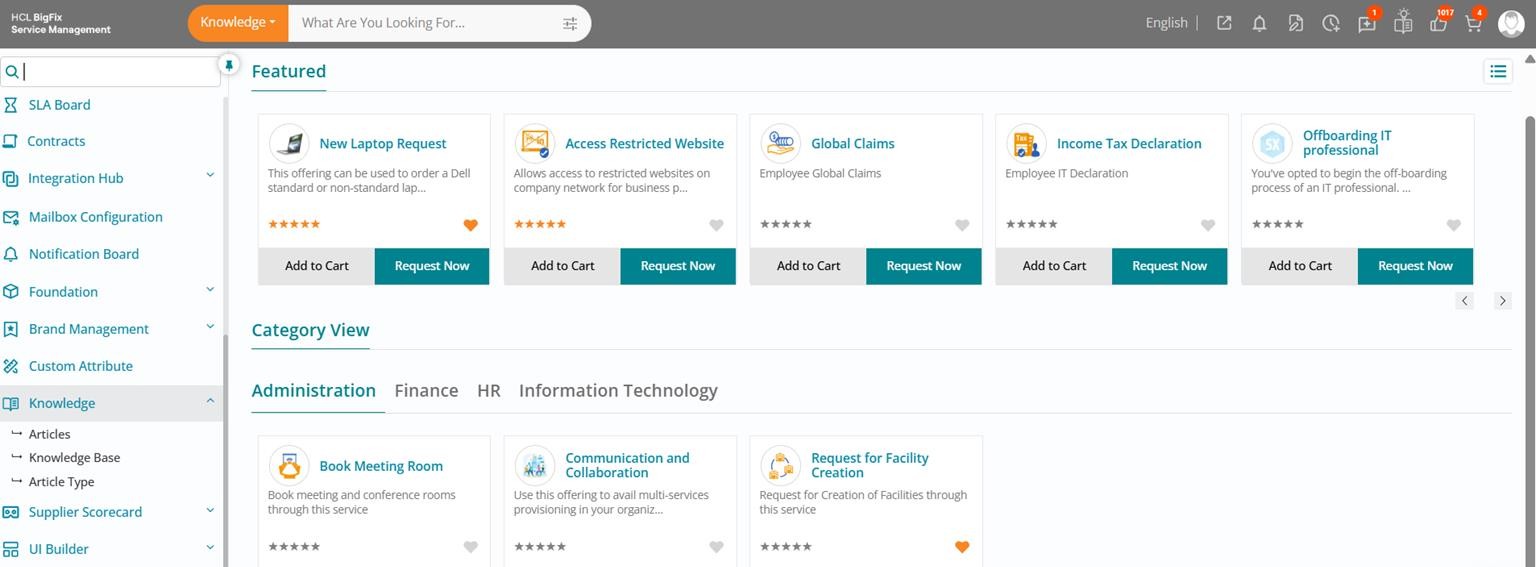Add Income Tax Declaration to cart
The width and height of the screenshot is (1536, 567).
point(1054,266)
